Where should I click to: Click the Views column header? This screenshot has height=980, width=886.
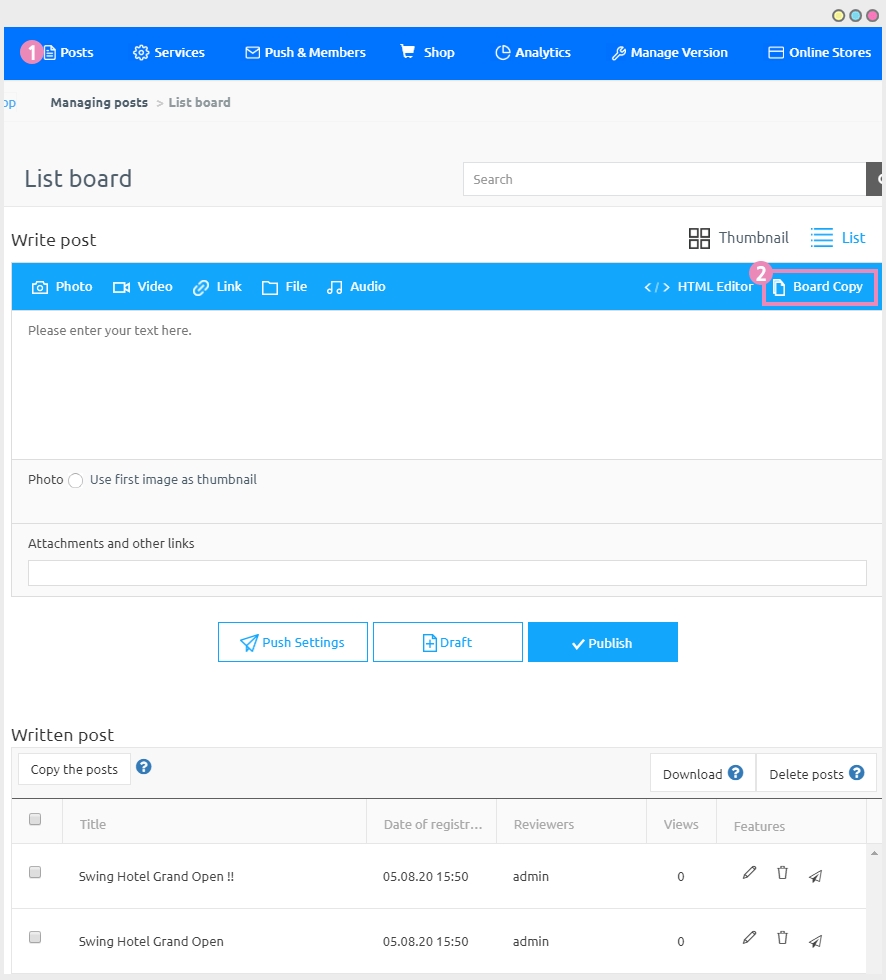click(x=681, y=824)
